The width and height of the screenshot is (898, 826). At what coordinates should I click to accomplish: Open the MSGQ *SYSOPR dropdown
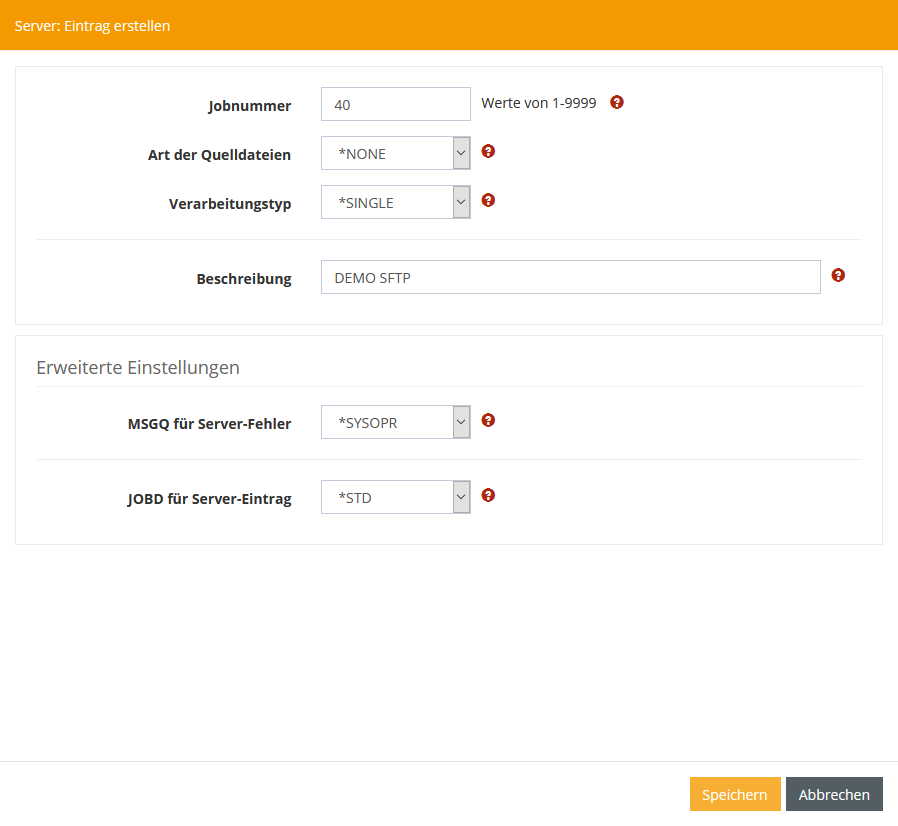pos(395,423)
